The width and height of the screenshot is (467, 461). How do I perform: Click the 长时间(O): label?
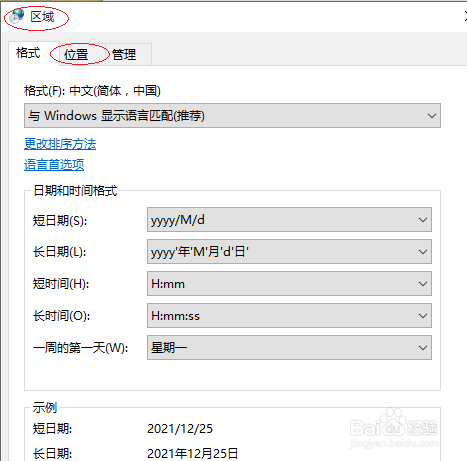click(x=61, y=316)
